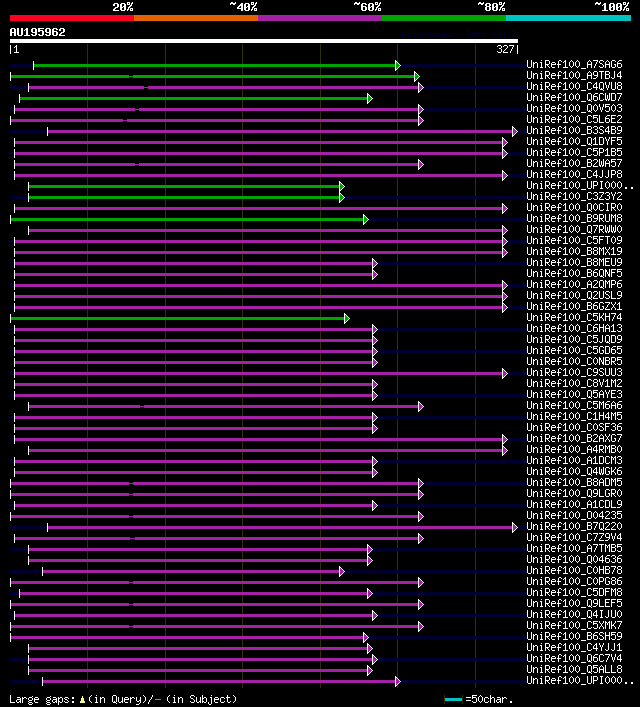Click the purple ~60% identity legend bar
640x707 pixels.
point(320,18)
